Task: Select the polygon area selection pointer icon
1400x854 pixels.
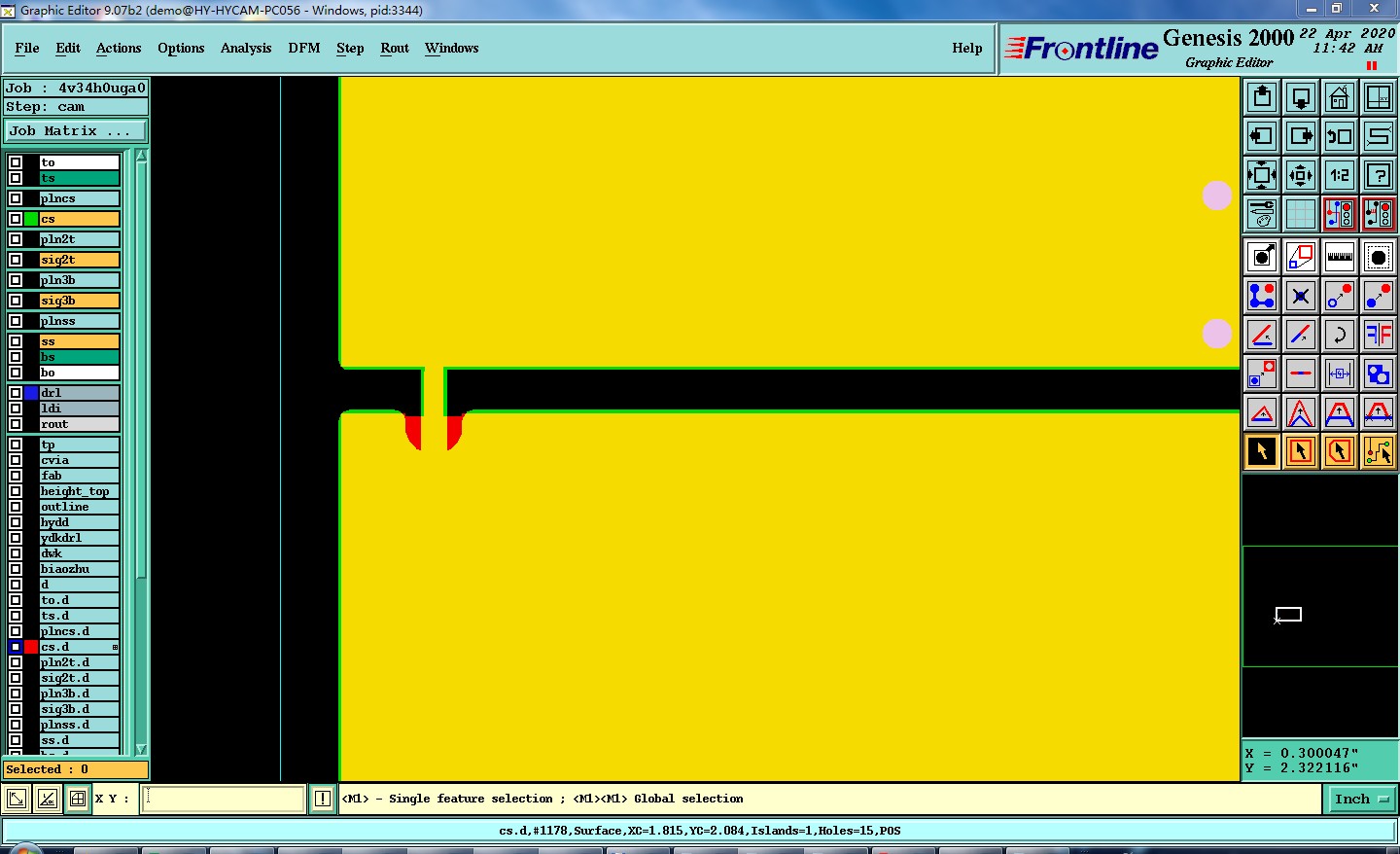Action: click(1340, 451)
